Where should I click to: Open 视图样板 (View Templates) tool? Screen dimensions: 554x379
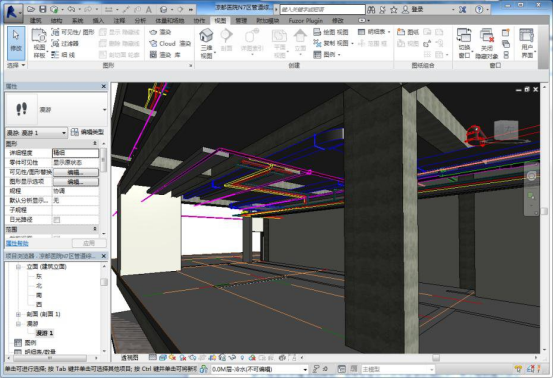(39, 43)
